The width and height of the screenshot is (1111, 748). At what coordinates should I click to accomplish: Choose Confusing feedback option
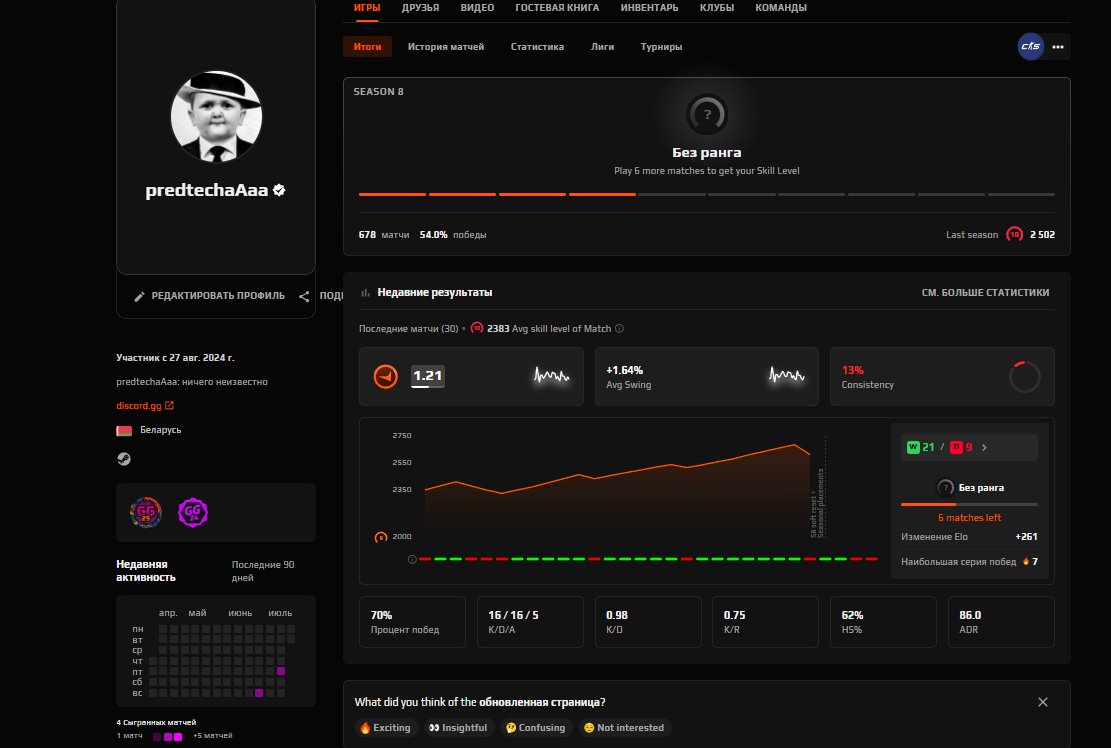coord(536,727)
